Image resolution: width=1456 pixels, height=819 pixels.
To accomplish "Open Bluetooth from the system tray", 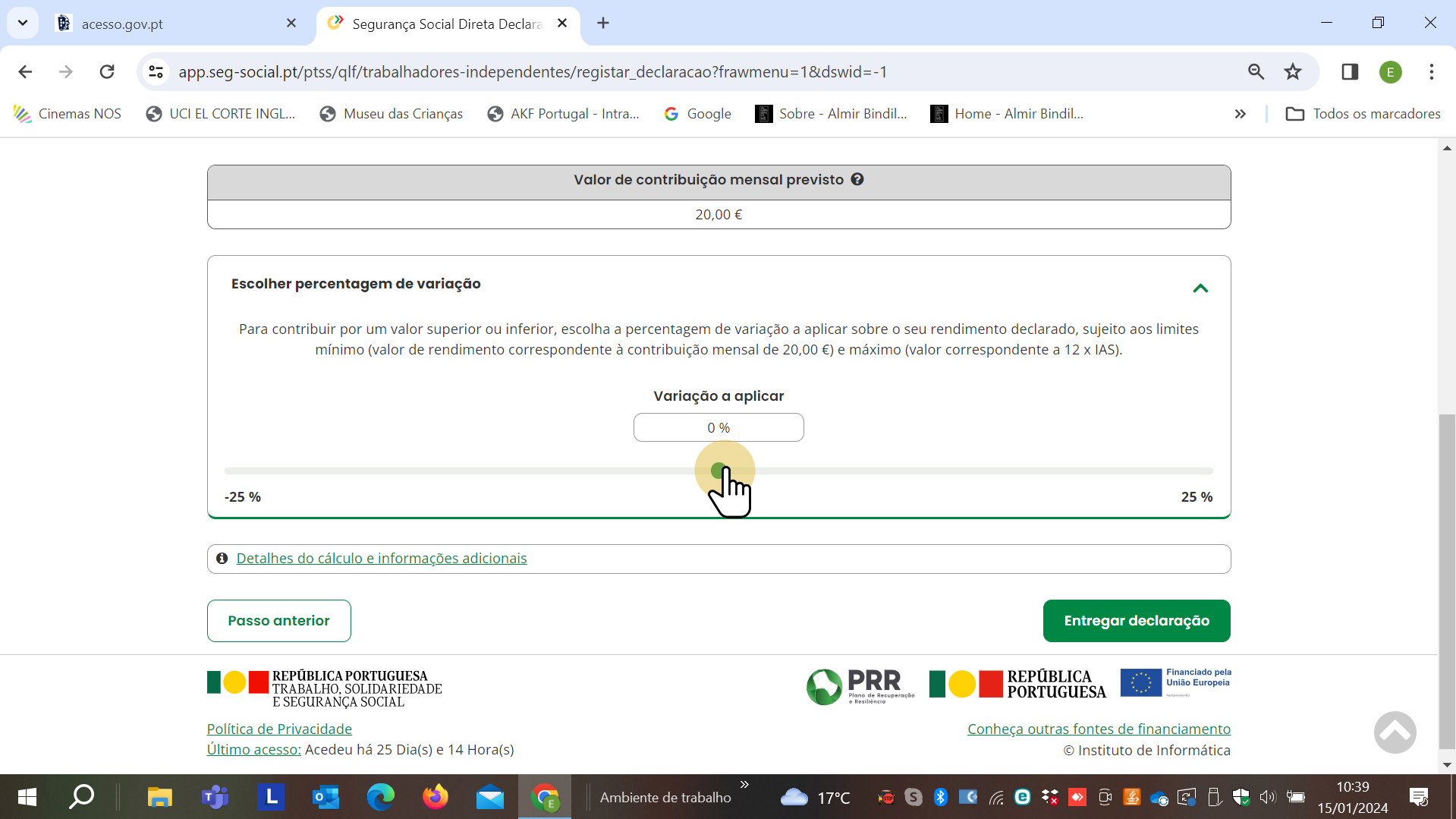I will tap(941, 797).
